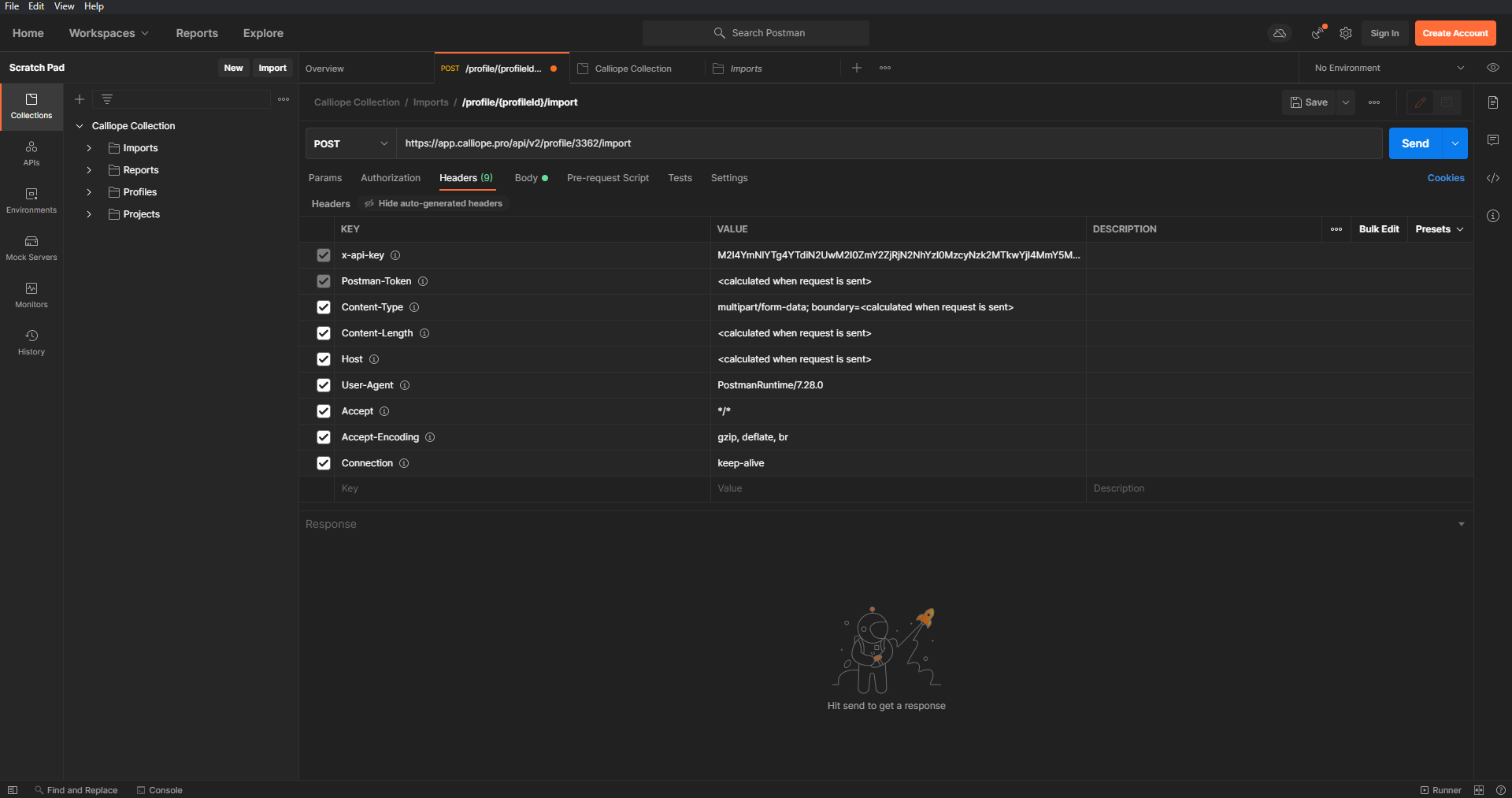Open the tab bar more options menu
This screenshot has height=798, width=1512.
885,68
